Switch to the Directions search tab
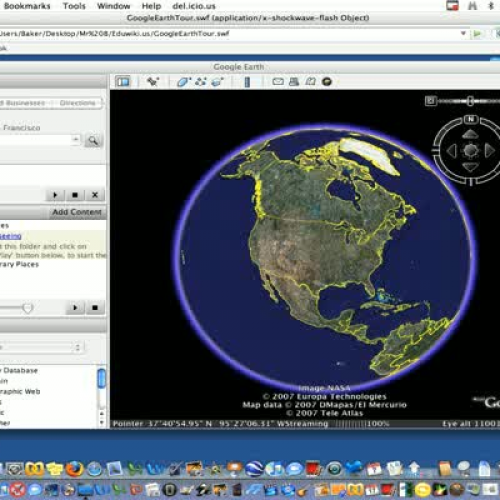Screen dimensions: 500x500 pyautogui.click(x=77, y=103)
